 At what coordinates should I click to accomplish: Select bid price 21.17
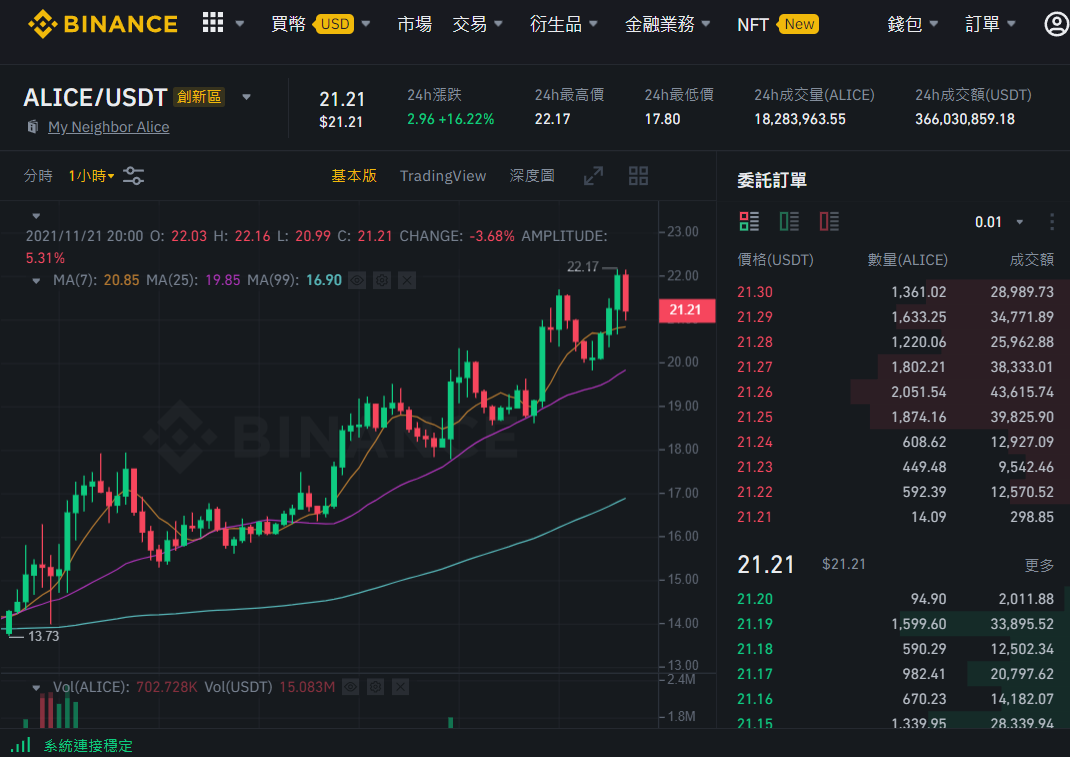pos(755,674)
